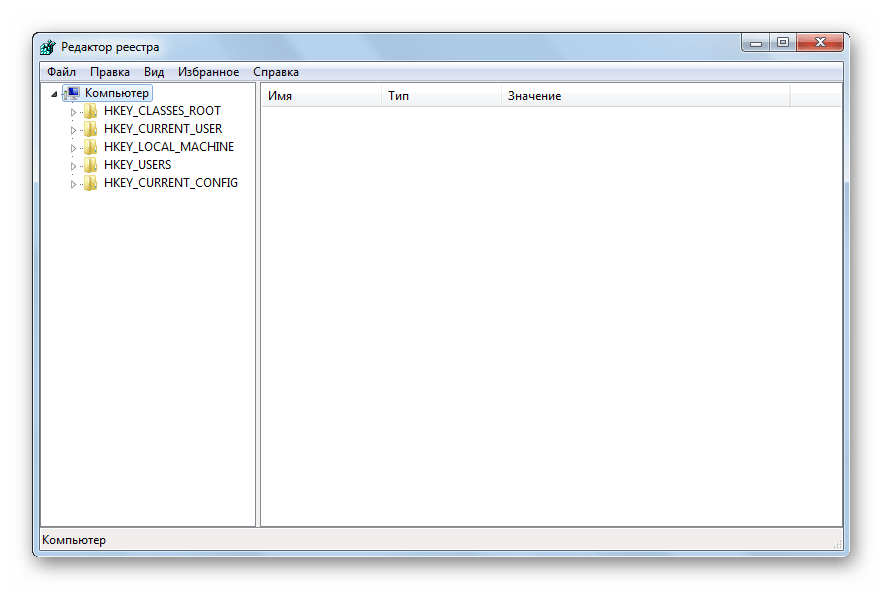The image size is (883, 590).
Task: Collapse the Компьютер root node
Action: (54, 94)
